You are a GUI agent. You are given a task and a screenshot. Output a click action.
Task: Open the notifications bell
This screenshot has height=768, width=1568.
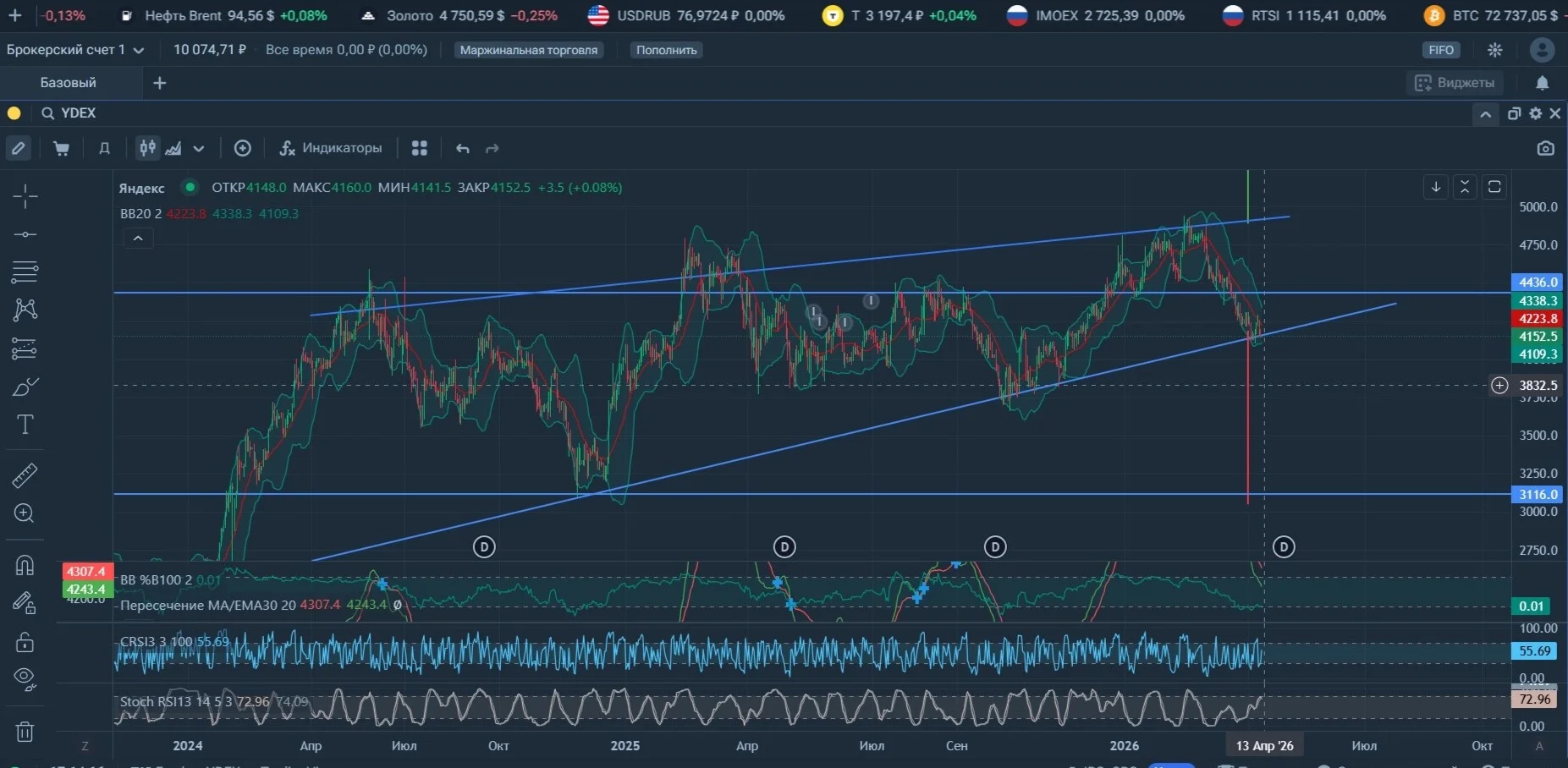(1543, 83)
